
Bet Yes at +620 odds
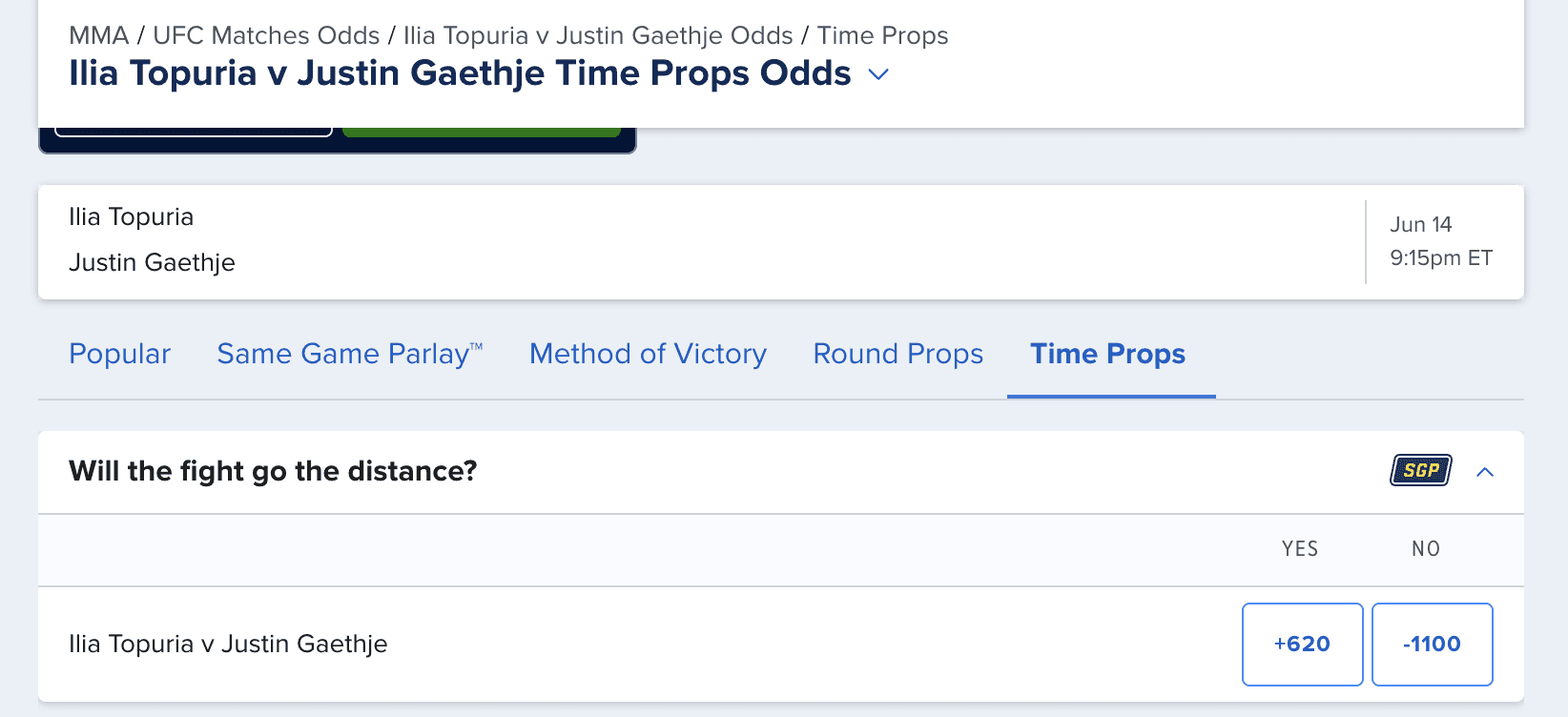1302,644
